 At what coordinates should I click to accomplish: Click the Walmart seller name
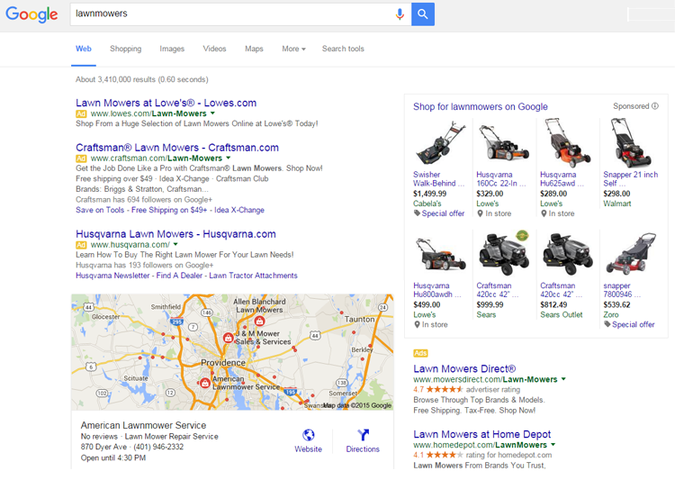tap(617, 204)
